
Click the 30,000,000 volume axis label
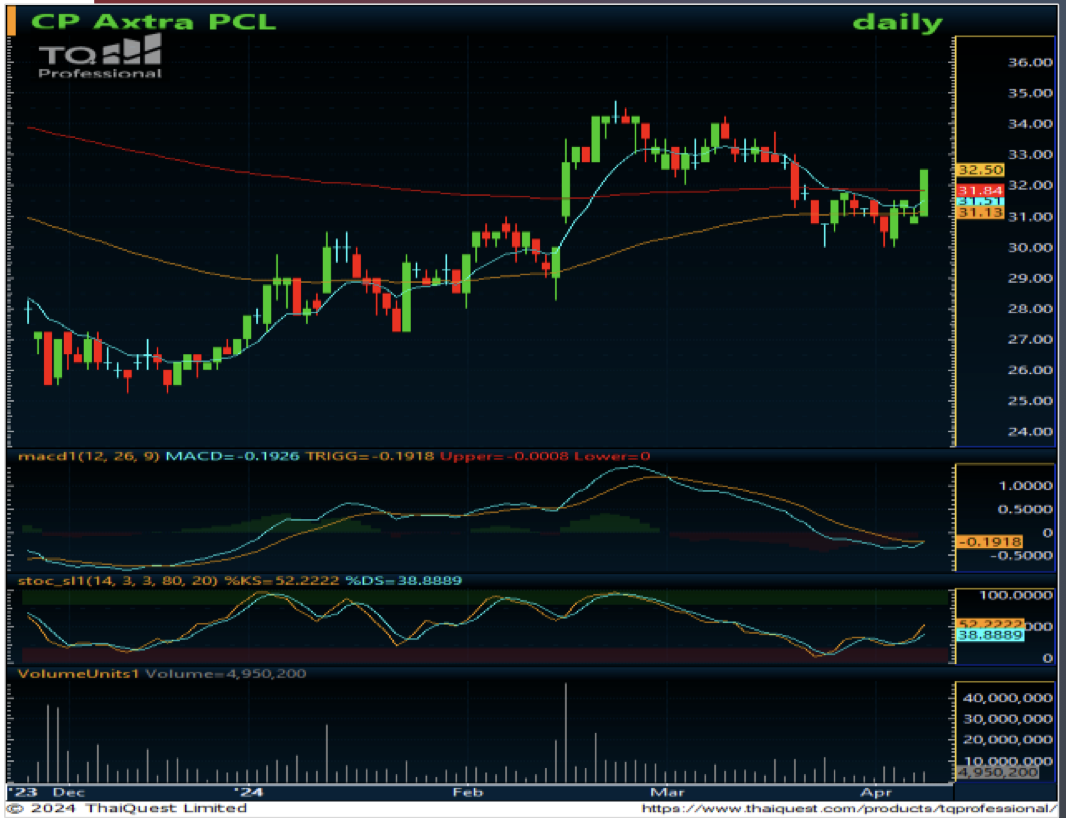click(x=1010, y=719)
